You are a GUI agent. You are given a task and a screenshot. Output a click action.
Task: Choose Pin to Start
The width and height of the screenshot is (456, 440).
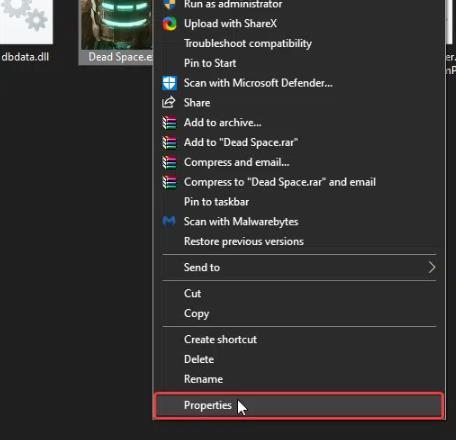[x=299, y=63]
